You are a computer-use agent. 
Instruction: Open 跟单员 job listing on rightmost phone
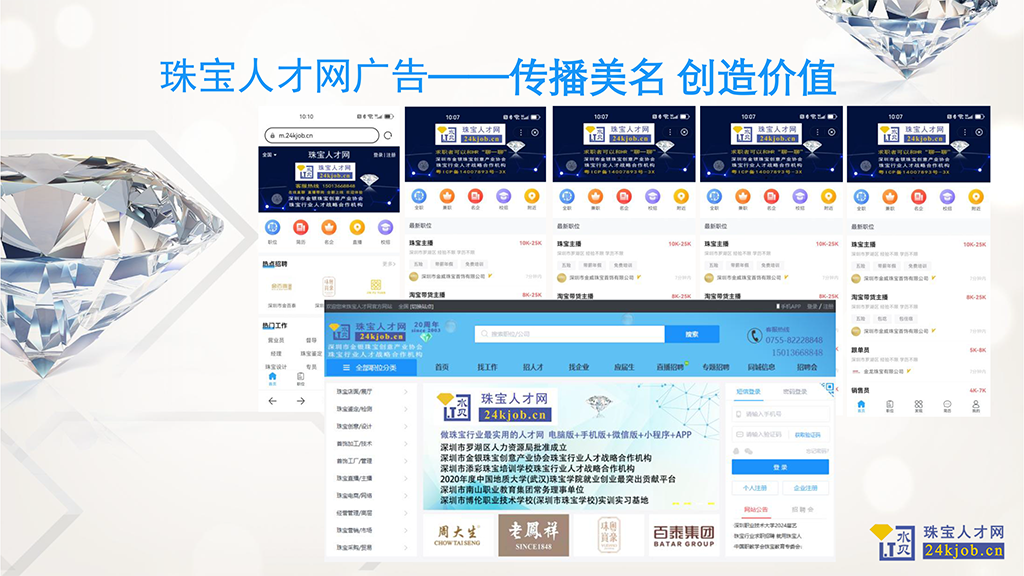coord(918,361)
